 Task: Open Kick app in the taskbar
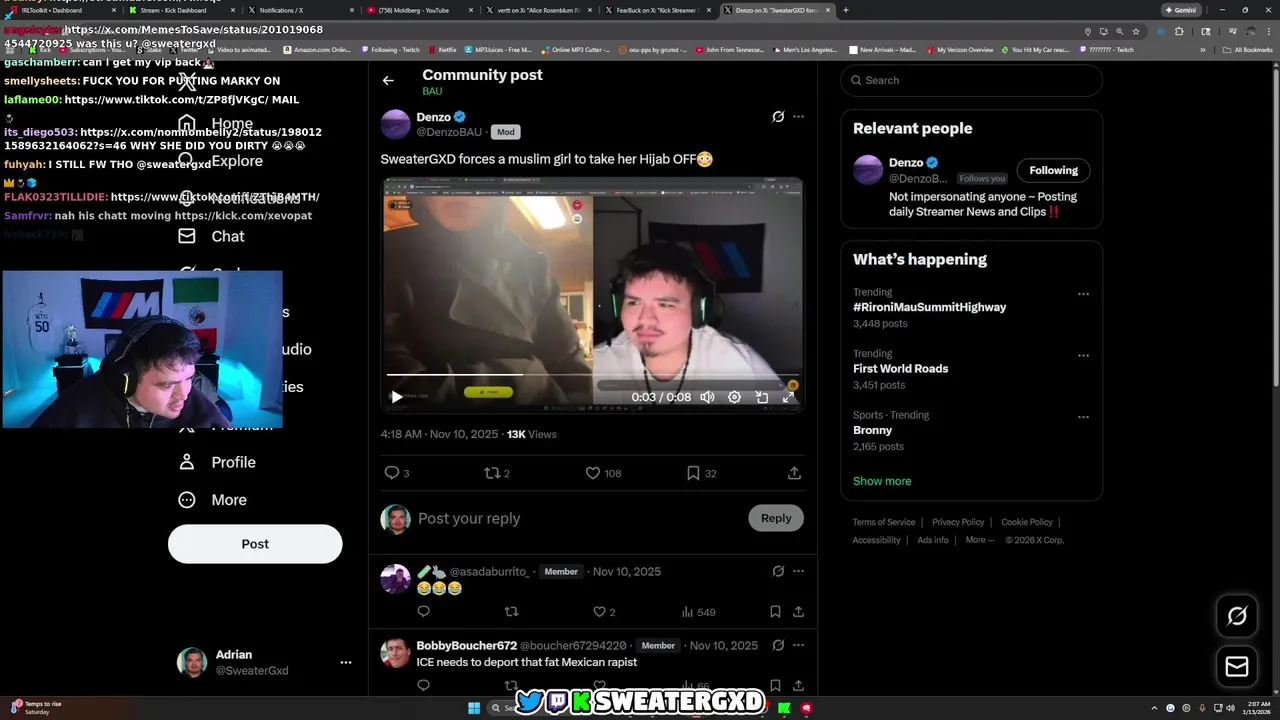pyautogui.click(x=784, y=708)
